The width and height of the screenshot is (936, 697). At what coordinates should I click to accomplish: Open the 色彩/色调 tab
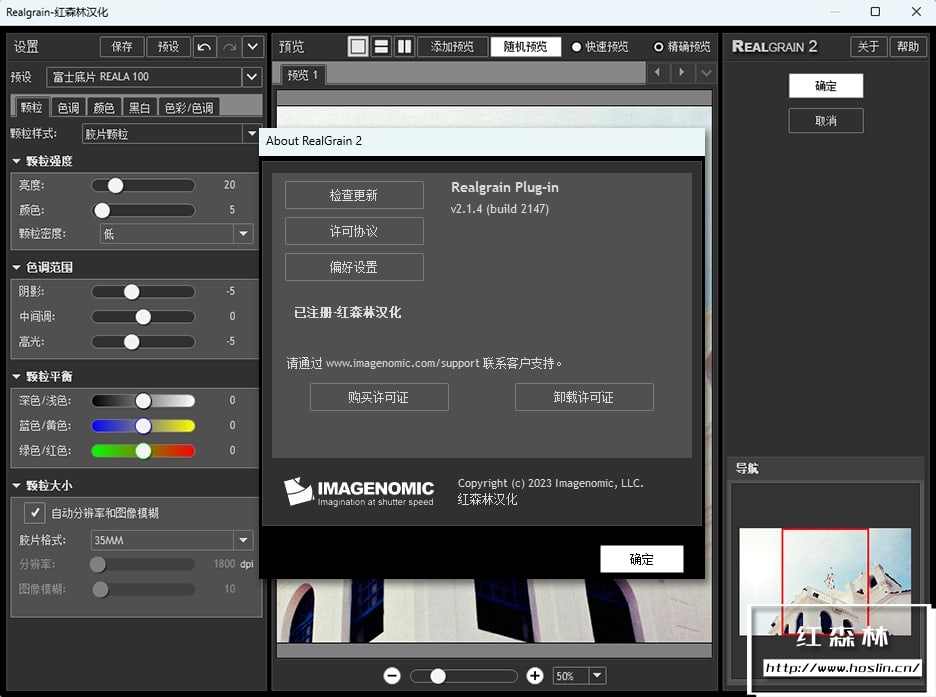[x=188, y=107]
